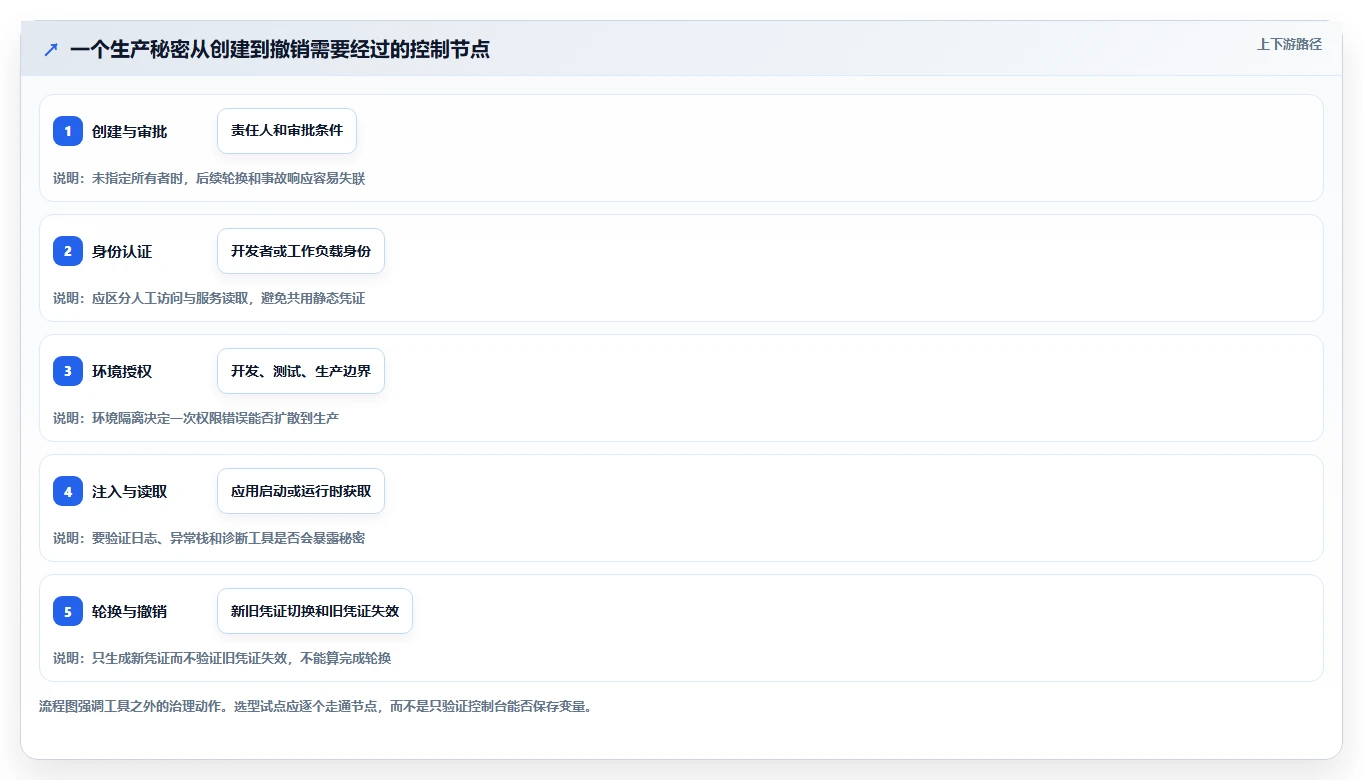Click the heading 一个生产秘密从创建到撤销
The width and height of the screenshot is (1363, 780).
[280, 49]
